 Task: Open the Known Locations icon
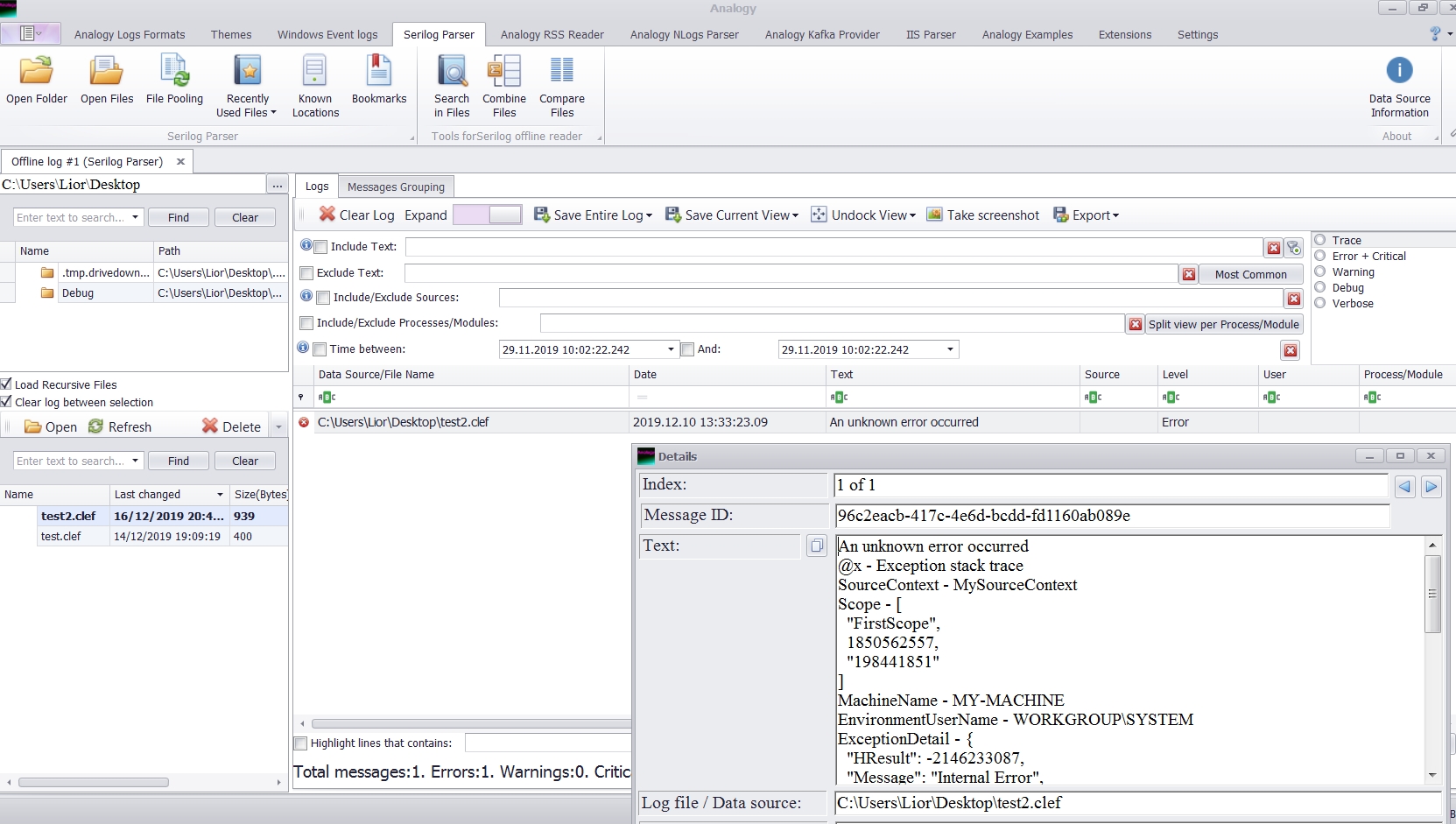(x=315, y=86)
